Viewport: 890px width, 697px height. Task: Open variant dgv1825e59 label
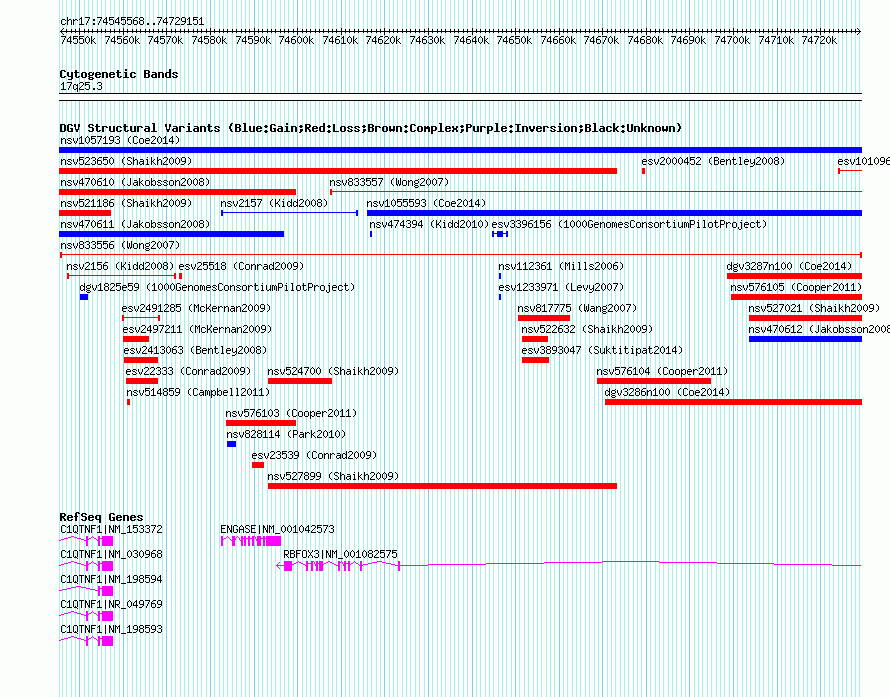[217, 287]
